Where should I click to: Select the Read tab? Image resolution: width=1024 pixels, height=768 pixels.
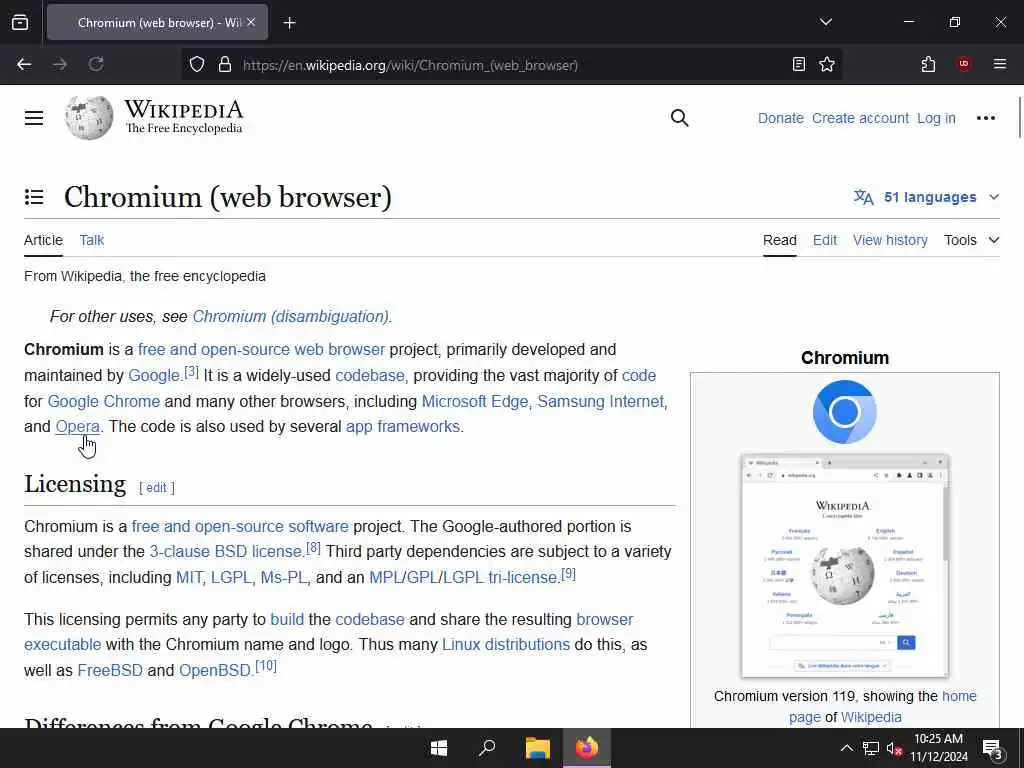780,240
